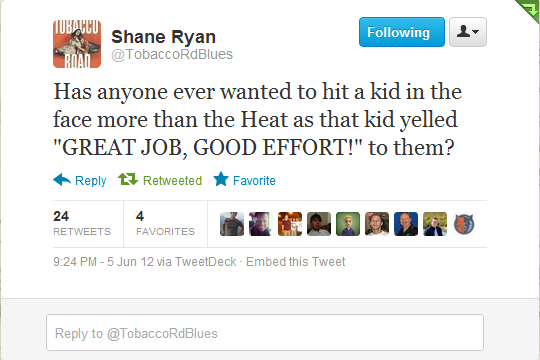
Task: Open the first retweeter's profile picture
Action: (x=232, y=224)
